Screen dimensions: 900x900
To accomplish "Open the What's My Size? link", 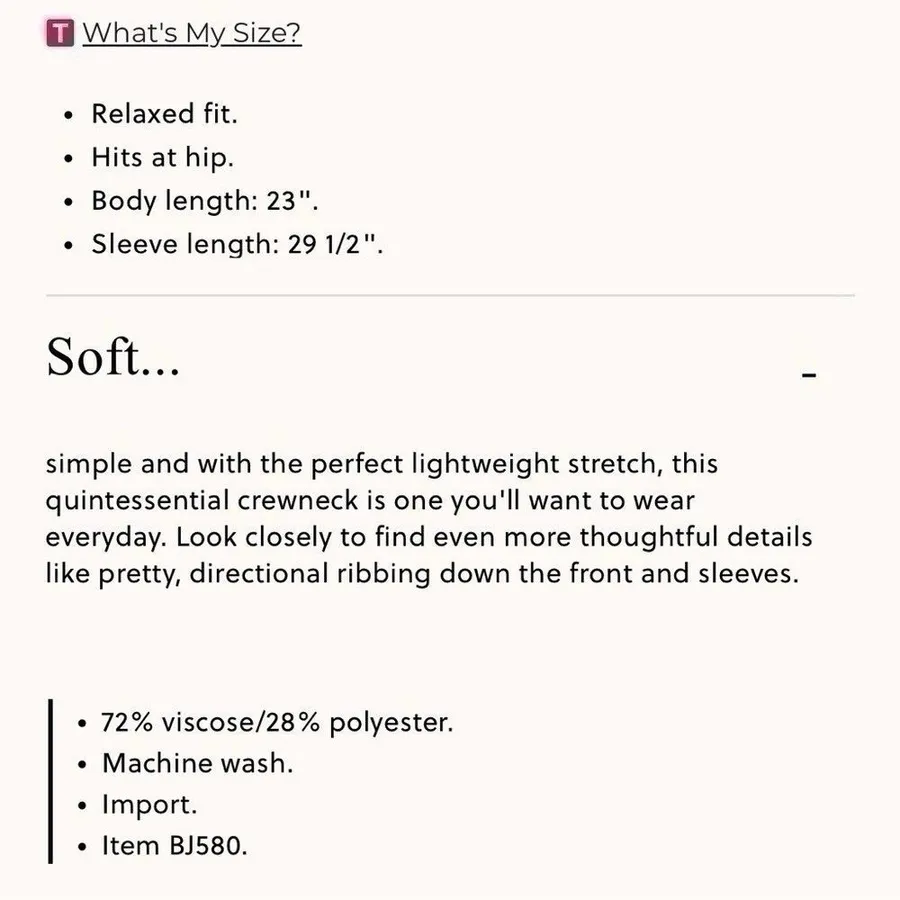I will [x=192, y=33].
